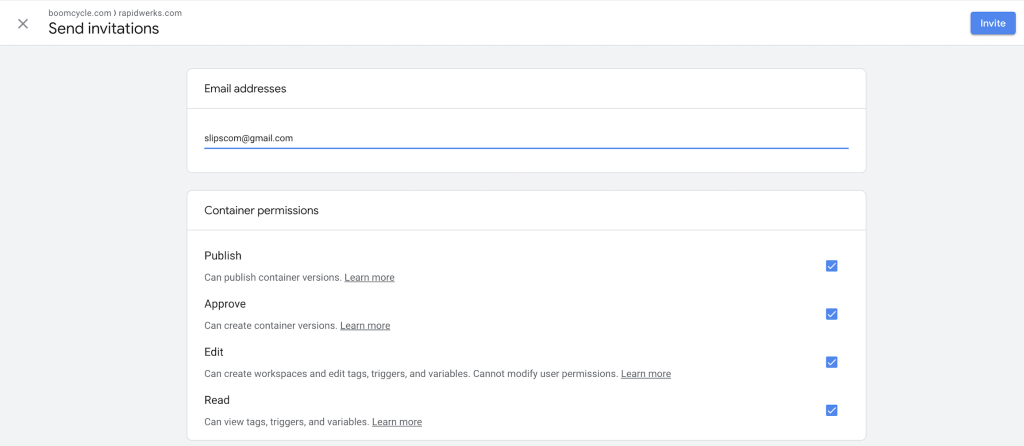This screenshot has height=446, width=1024.
Task: Open Learn more link under Edit
Action: click(x=645, y=373)
